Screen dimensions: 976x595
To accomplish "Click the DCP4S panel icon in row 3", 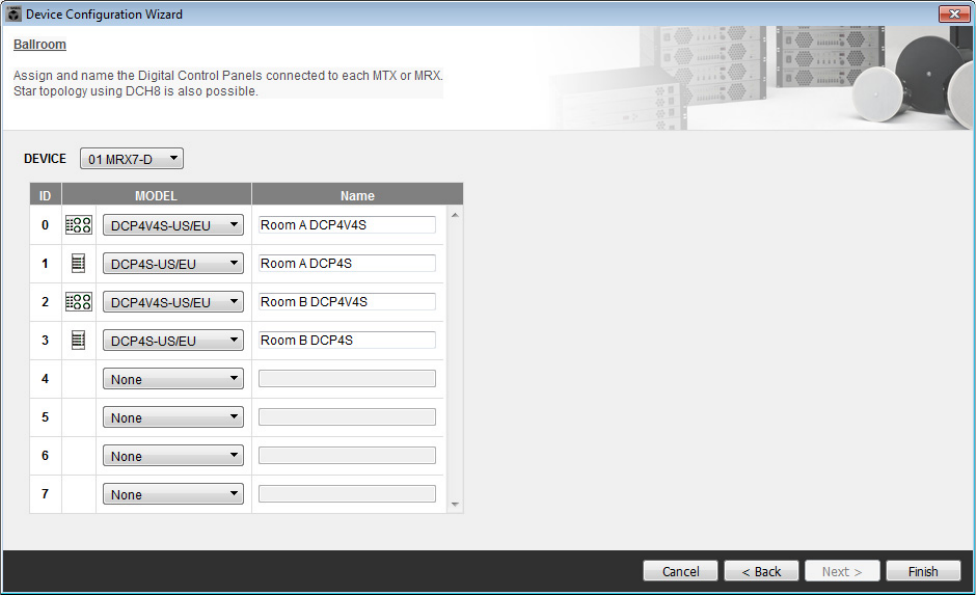I will tap(78, 340).
